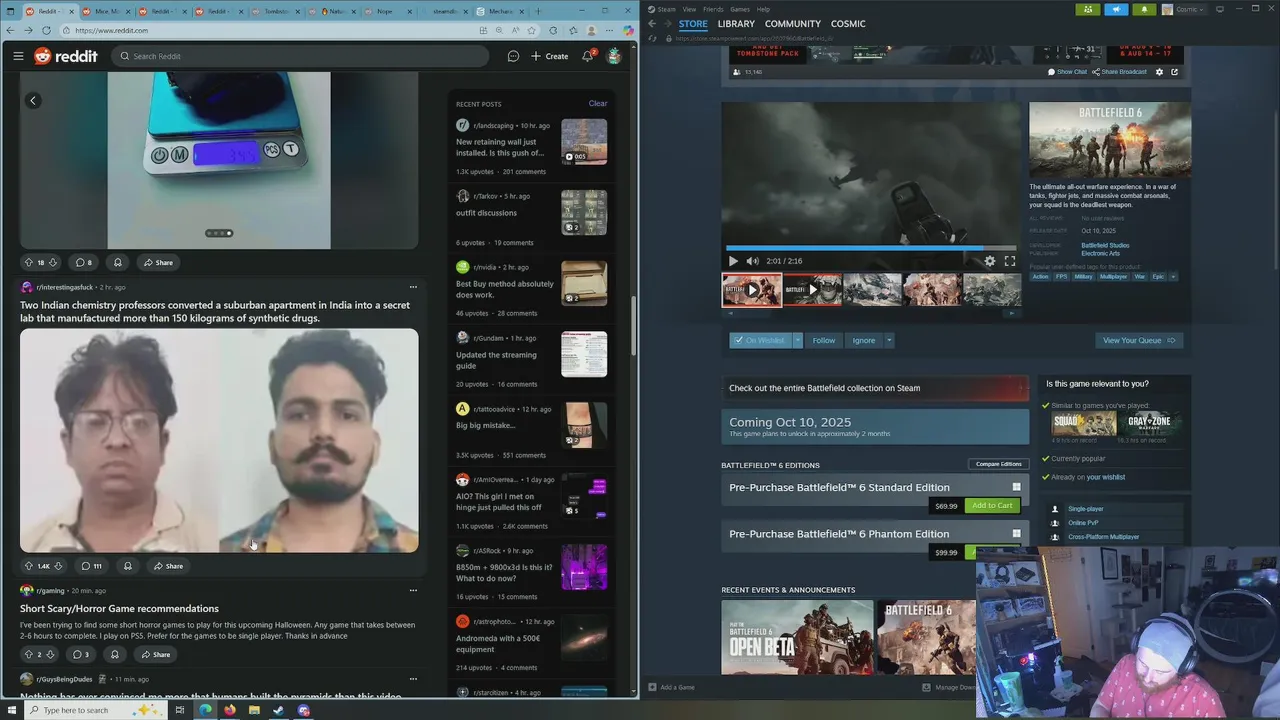The width and height of the screenshot is (1280, 720).
Task: Share the horror game recommendations post
Action: point(155,654)
